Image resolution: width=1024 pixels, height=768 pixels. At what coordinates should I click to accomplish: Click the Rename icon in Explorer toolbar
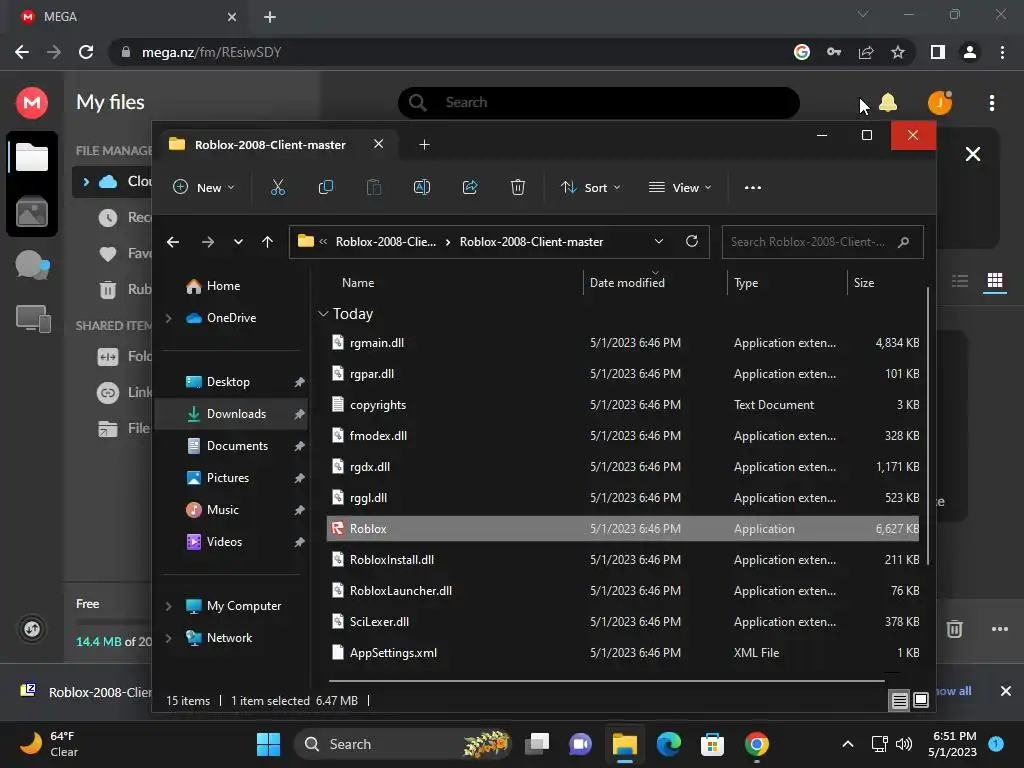(422, 187)
